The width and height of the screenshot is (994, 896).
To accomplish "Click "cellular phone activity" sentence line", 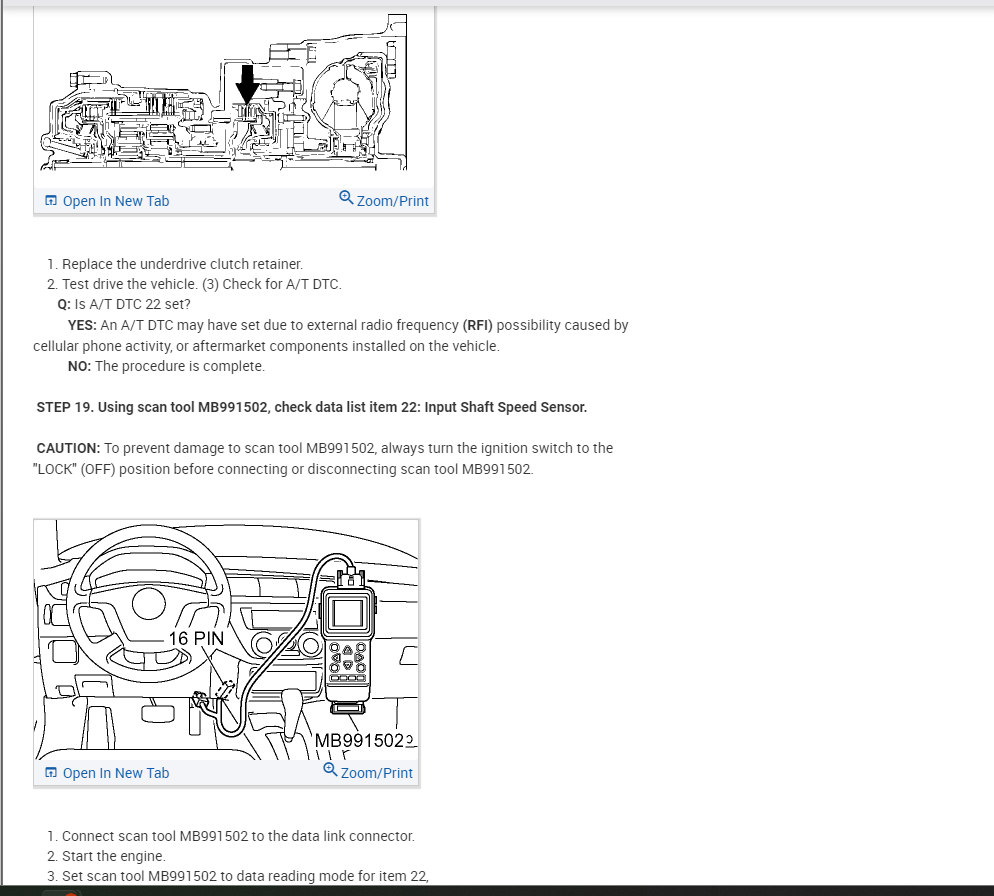I will (266, 346).
